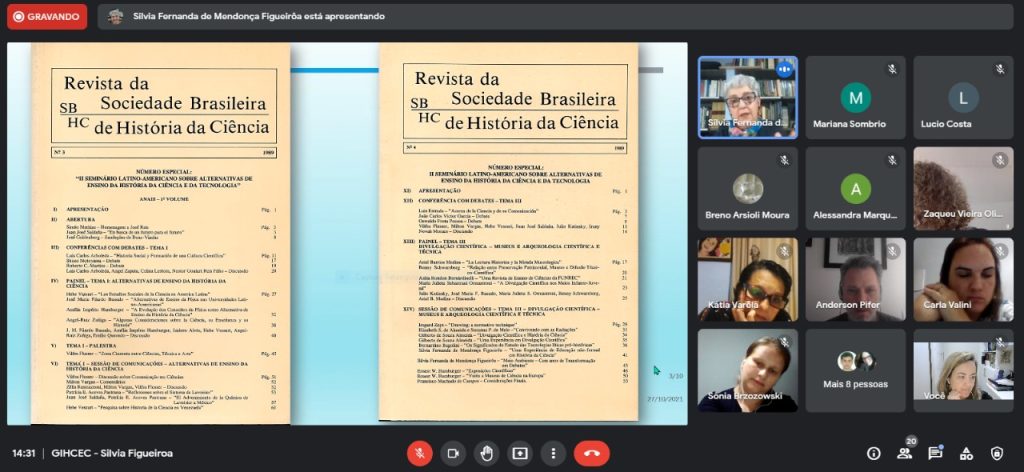Select Alessandra Marqu... participant tile
Viewport: 1024px width, 472px height.
[x=856, y=188]
